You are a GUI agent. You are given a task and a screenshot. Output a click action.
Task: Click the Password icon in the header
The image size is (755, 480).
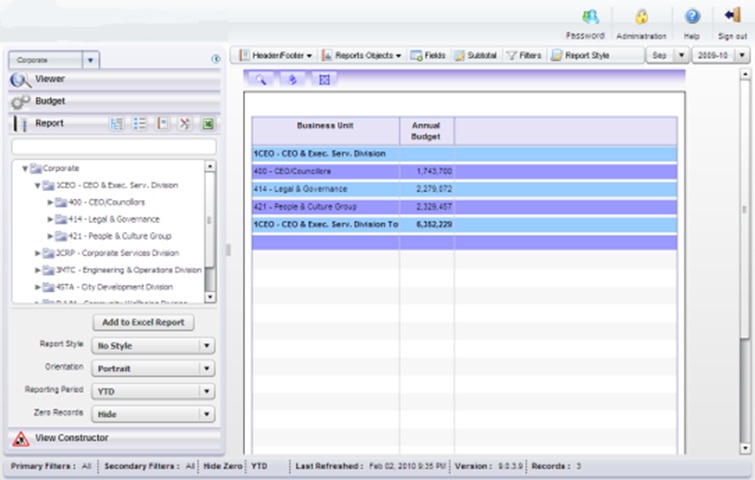coord(590,17)
